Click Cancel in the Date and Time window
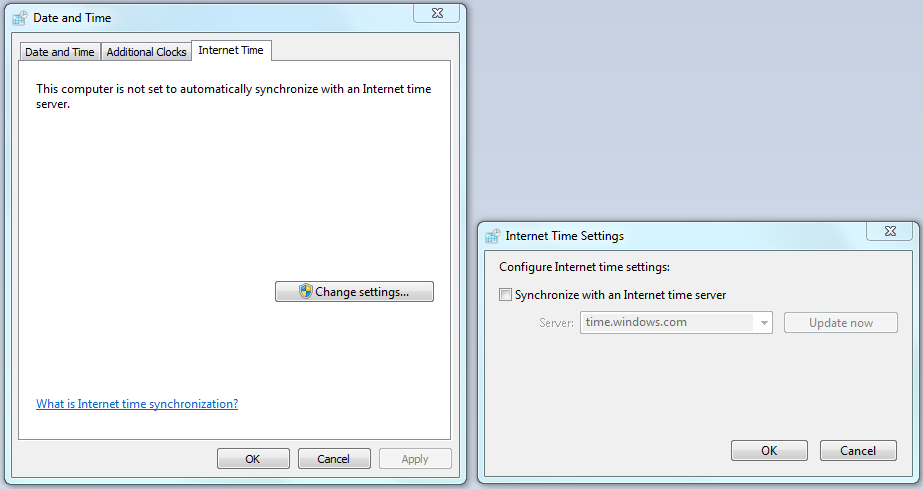Viewport: 923px width, 489px height. point(334,459)
